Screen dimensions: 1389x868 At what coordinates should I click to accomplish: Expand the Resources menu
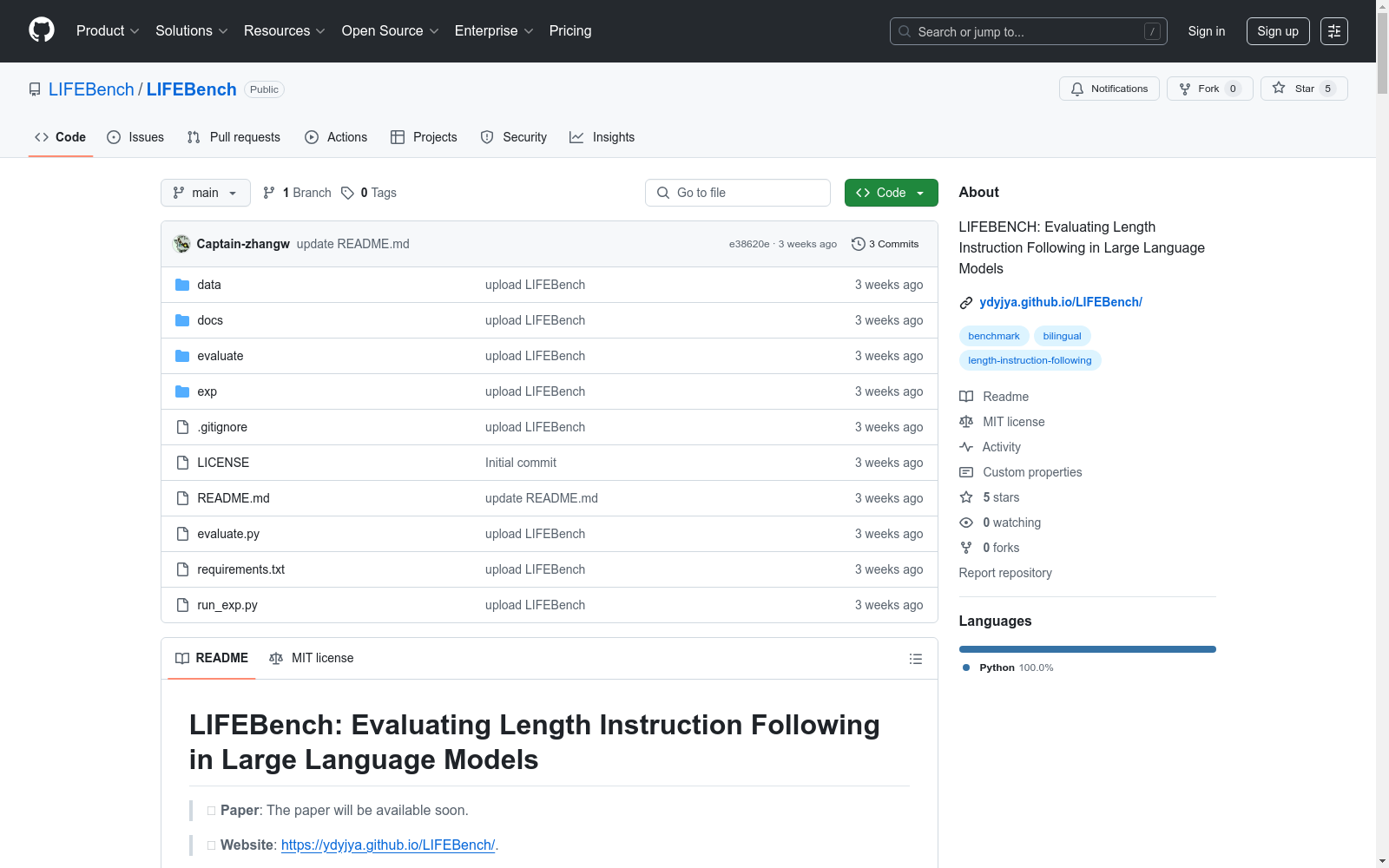click(x=285, y=31)
